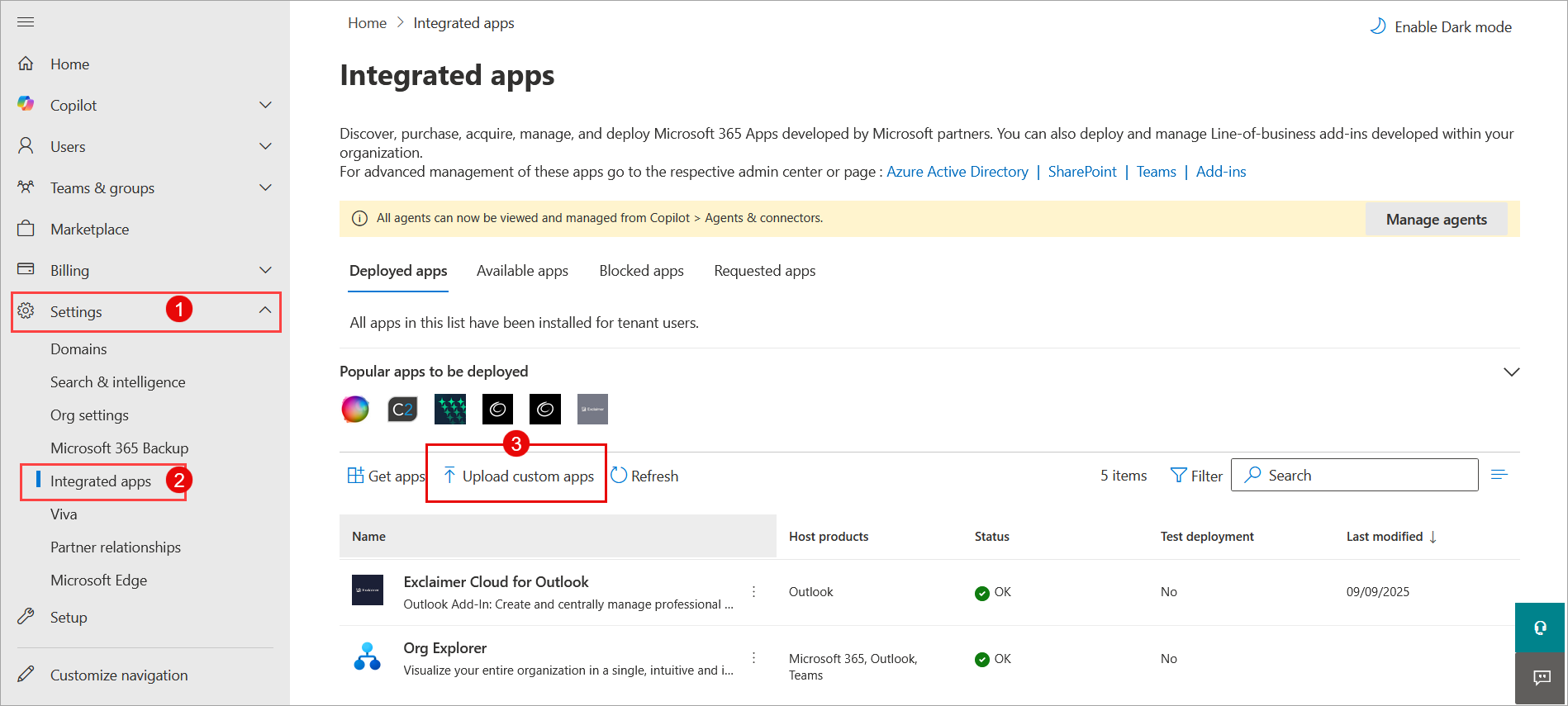Focus the Search apps input field
The height and width of the screenshot is (706, 1568).
pos(1354,475)
